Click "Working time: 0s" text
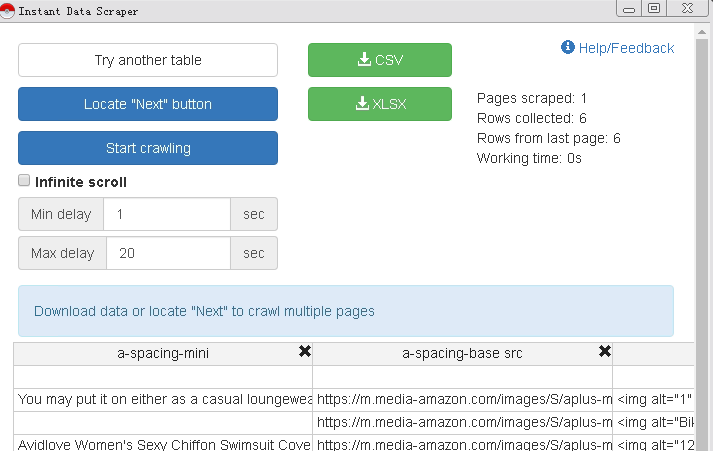Viewport: 713px width, 451px height. point(529,158)
